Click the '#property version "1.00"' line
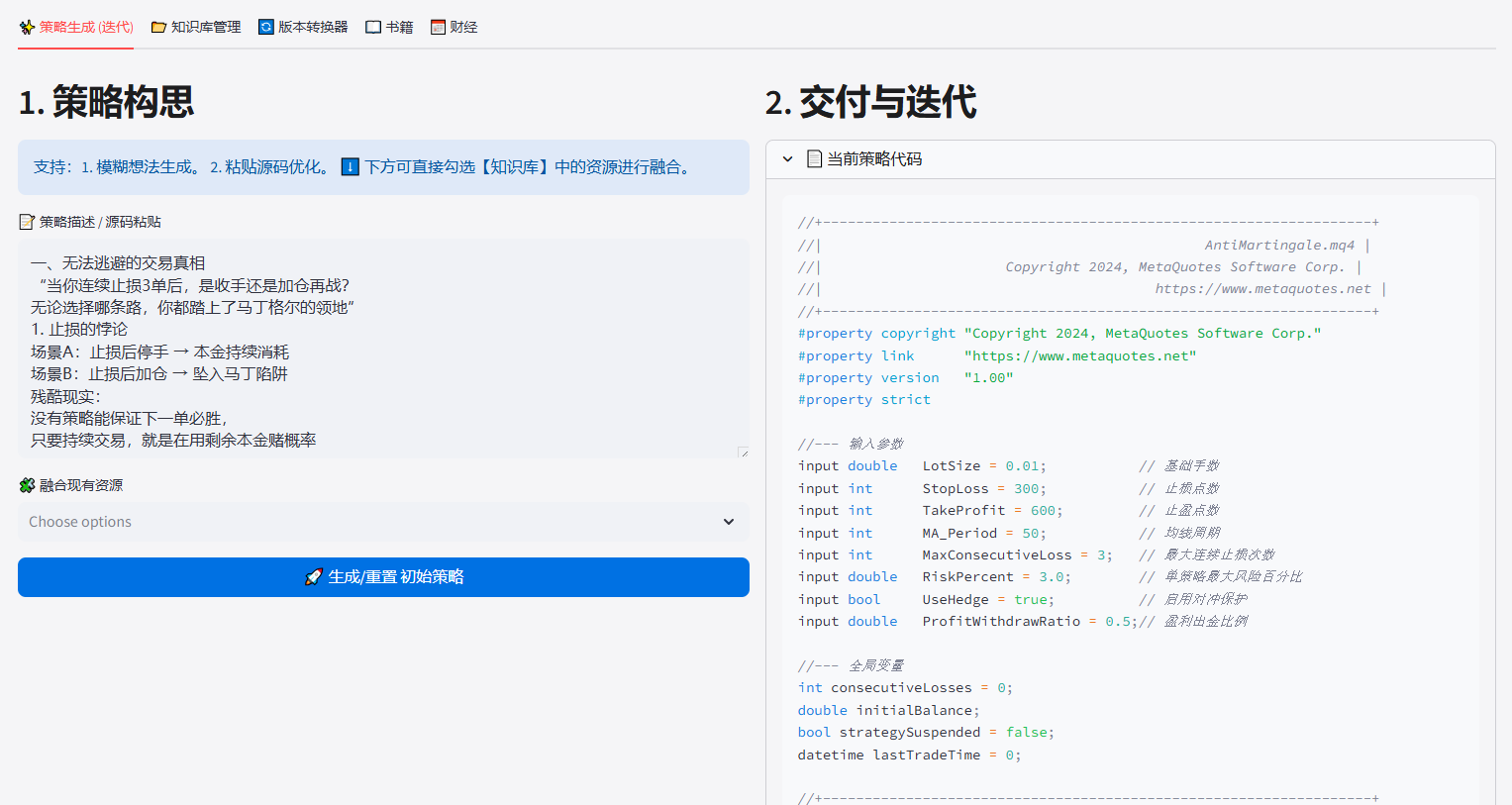1512x805 pixels. tap(906, 378)
